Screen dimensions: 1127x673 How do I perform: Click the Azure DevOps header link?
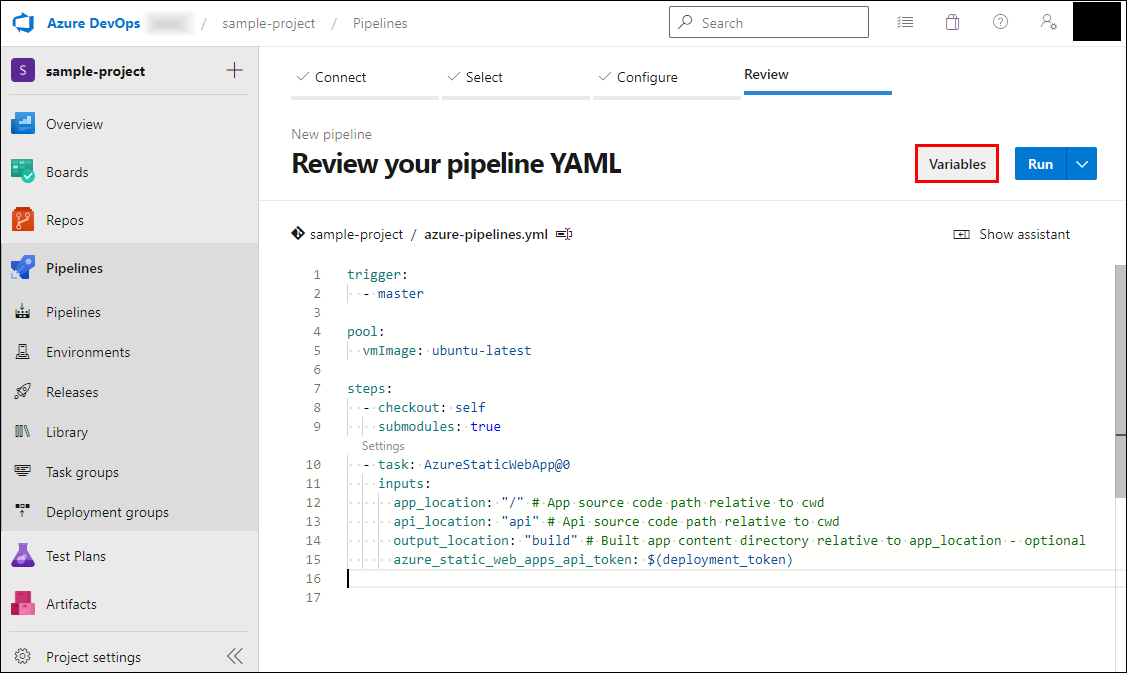(93, 23)
